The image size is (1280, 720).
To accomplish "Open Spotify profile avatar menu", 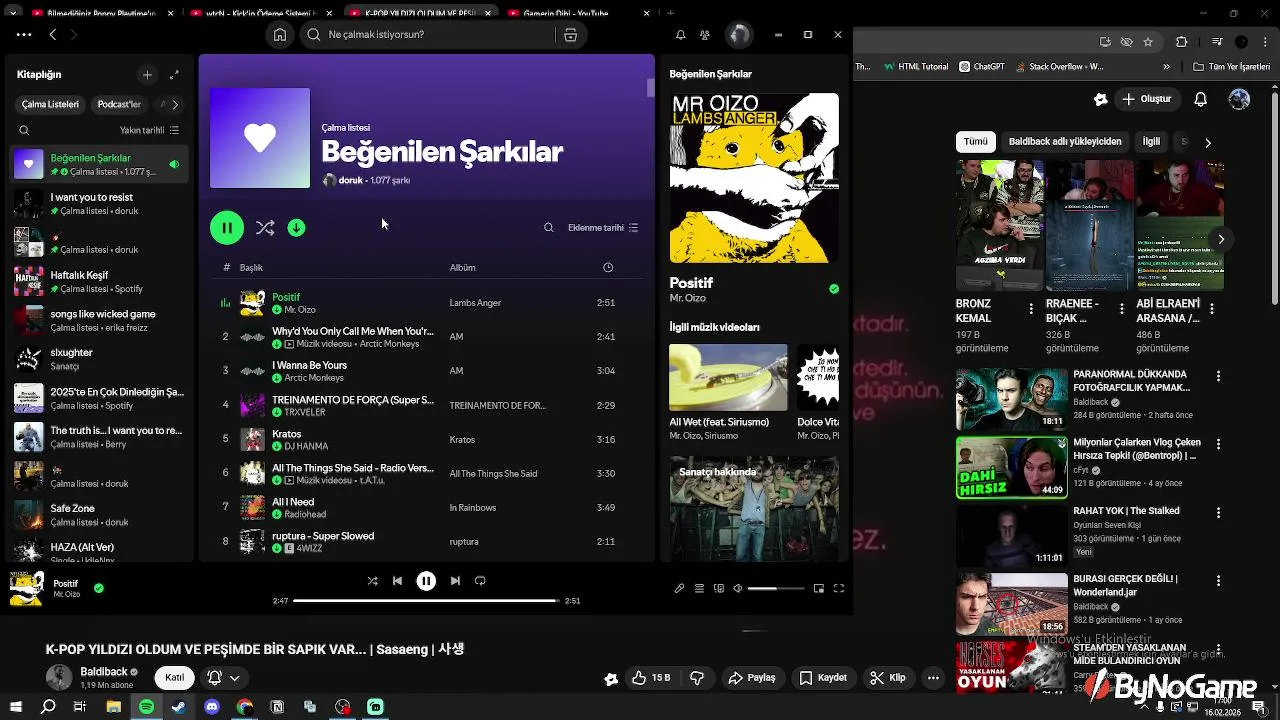I will click(x=739, y=34).
